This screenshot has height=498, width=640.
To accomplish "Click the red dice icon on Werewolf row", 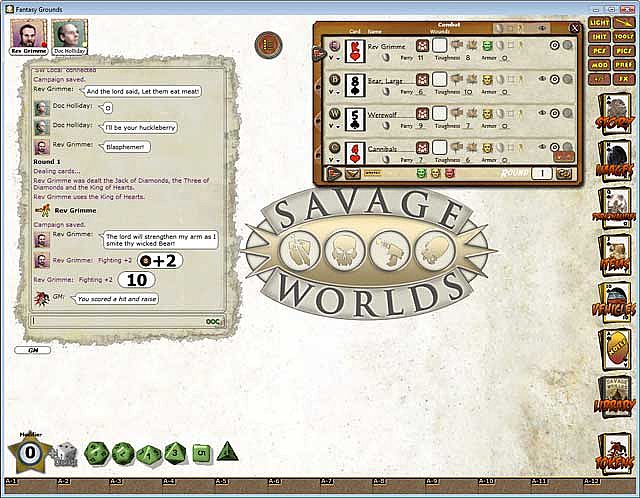I will pyautogui.click(x=422, y=113).
